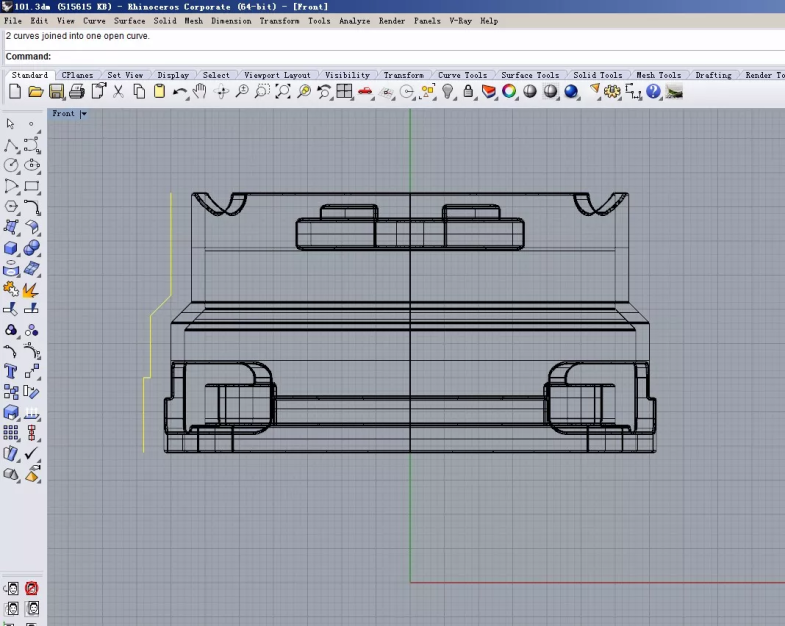Click the Save file icon
The image size is (785, 626).
pyautogui.click(x=56, y=92)
